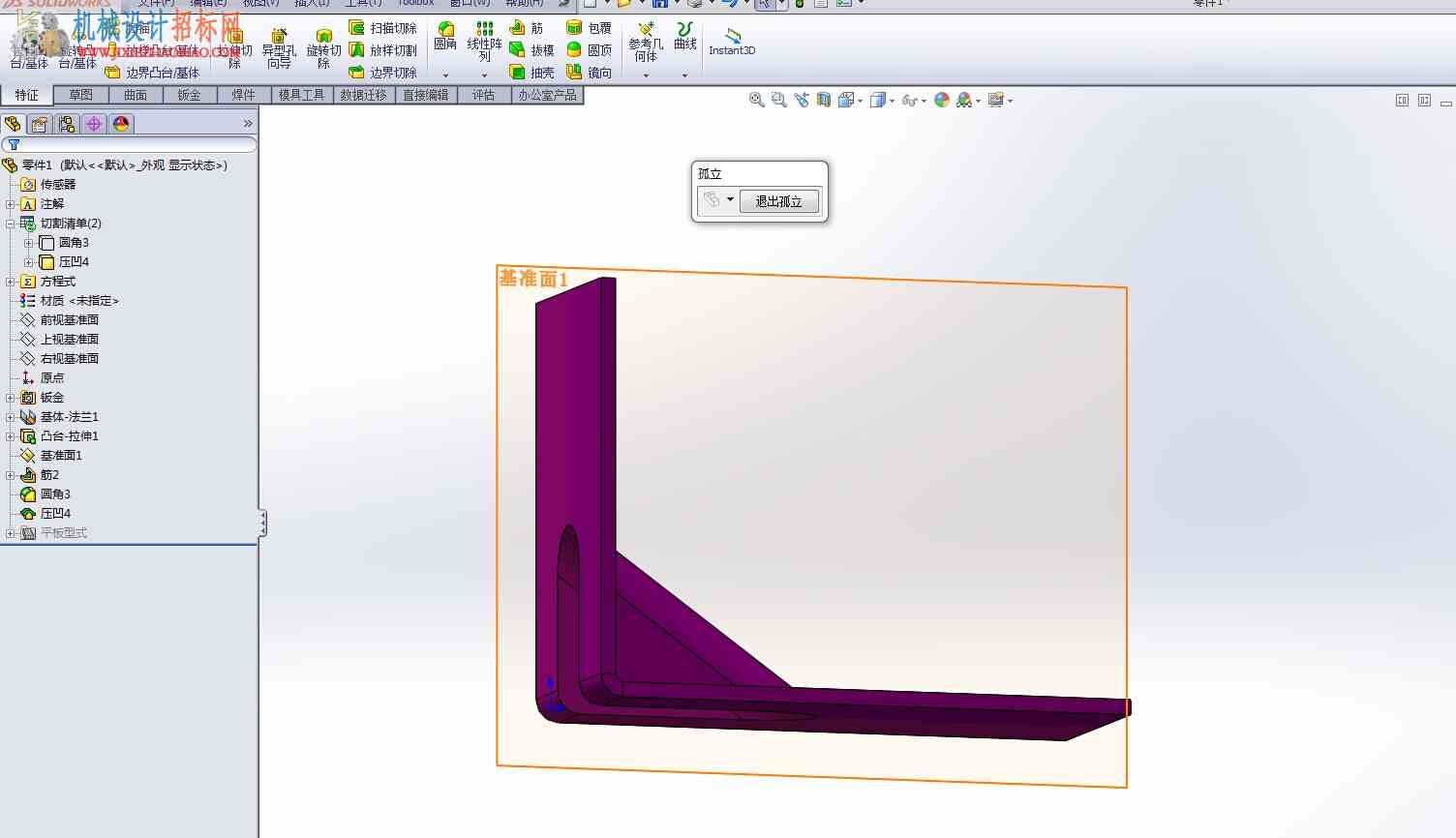This screenshot has width=1456, height=838.
Task: Switch to the 焊件 weldments tab
Action: coord(244,95)
